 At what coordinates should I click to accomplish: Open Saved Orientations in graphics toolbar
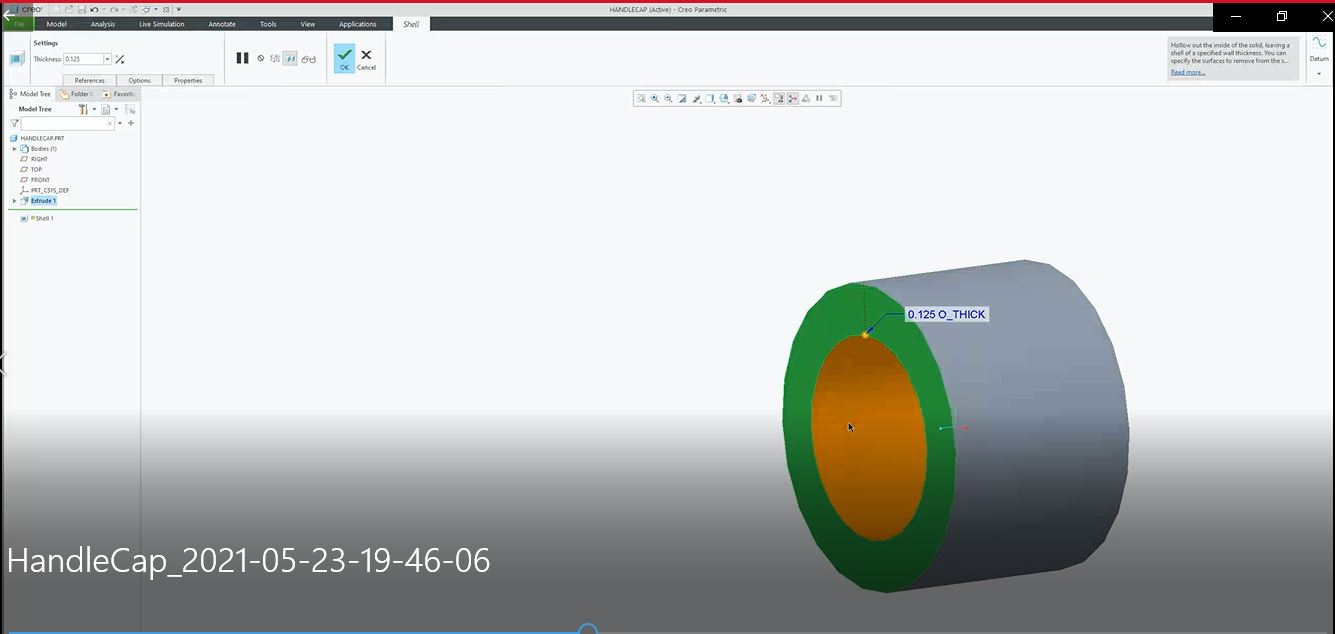coord(724,98)
